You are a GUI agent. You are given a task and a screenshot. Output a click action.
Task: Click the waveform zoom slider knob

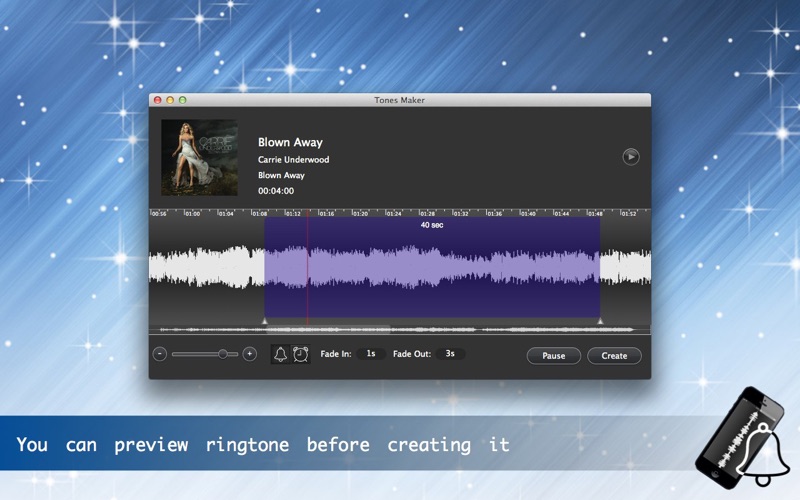[x=223, y=354]
